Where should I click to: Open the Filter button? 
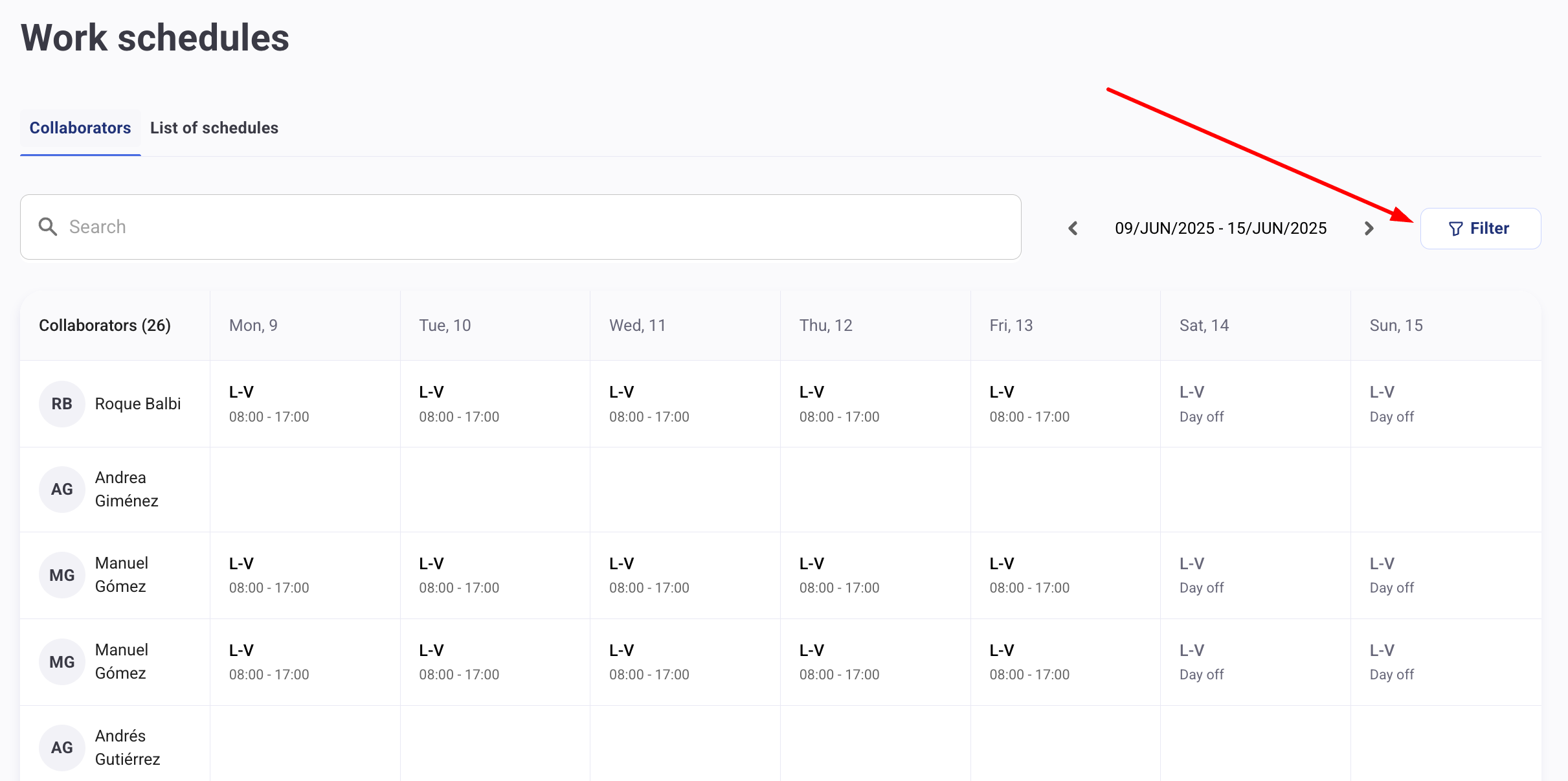pos(1480,228)
